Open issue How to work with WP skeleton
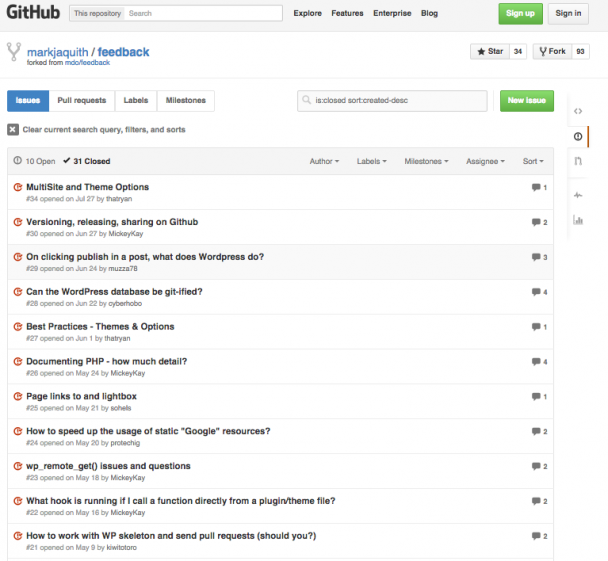Viewport: 608px width, 561px height. click(x=171, y=536)
